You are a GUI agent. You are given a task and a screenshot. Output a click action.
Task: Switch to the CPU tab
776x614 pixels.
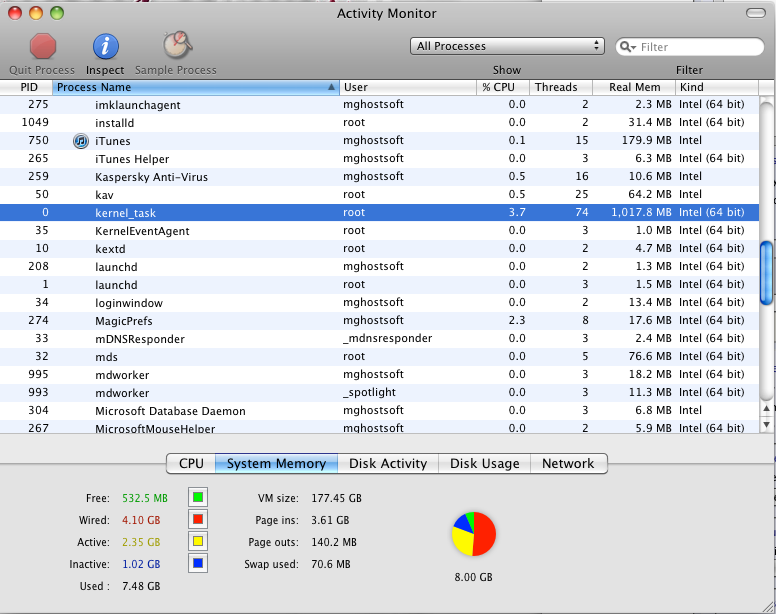coord(191,464)
